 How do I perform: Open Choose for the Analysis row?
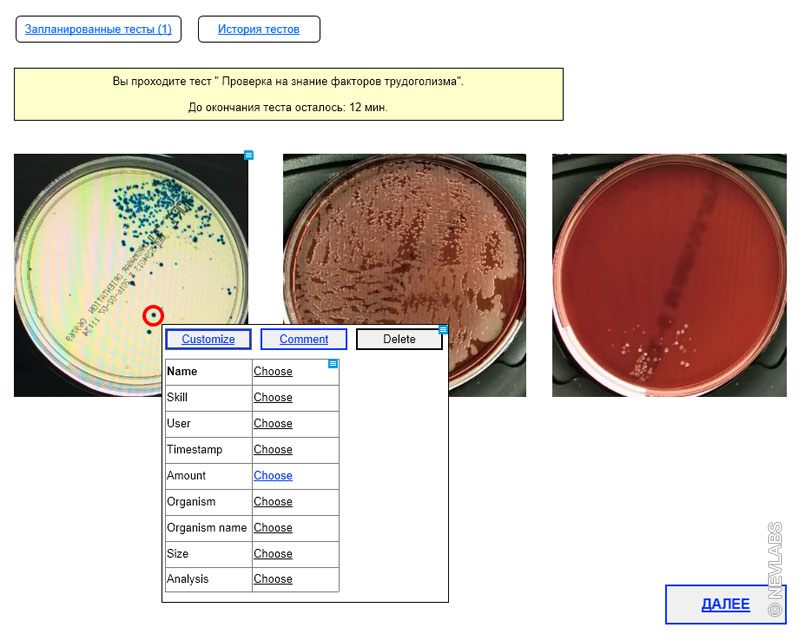click(273, 579)
